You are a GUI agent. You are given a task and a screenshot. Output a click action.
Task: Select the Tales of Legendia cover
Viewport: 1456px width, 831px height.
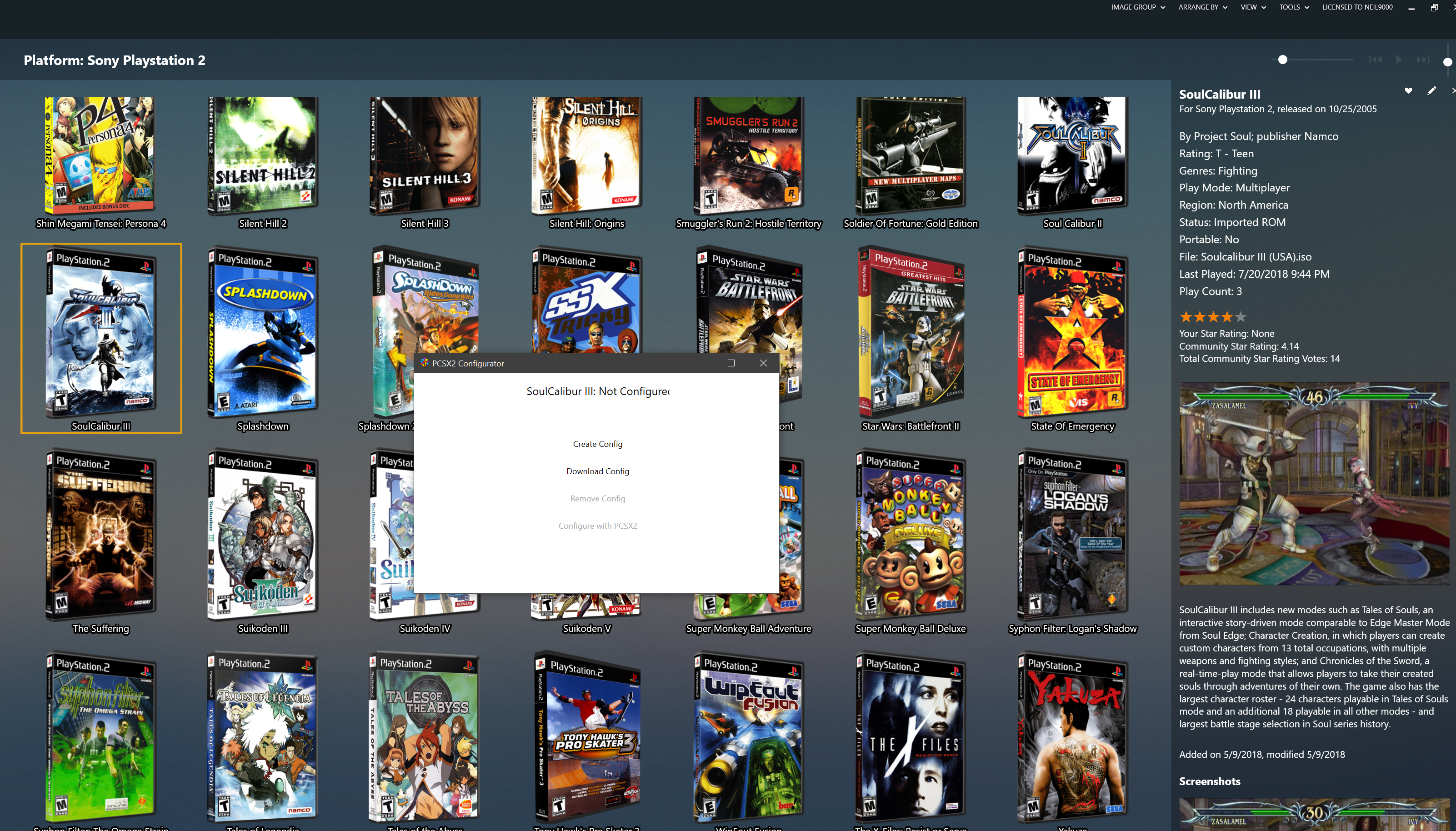(x=262, y=737)
